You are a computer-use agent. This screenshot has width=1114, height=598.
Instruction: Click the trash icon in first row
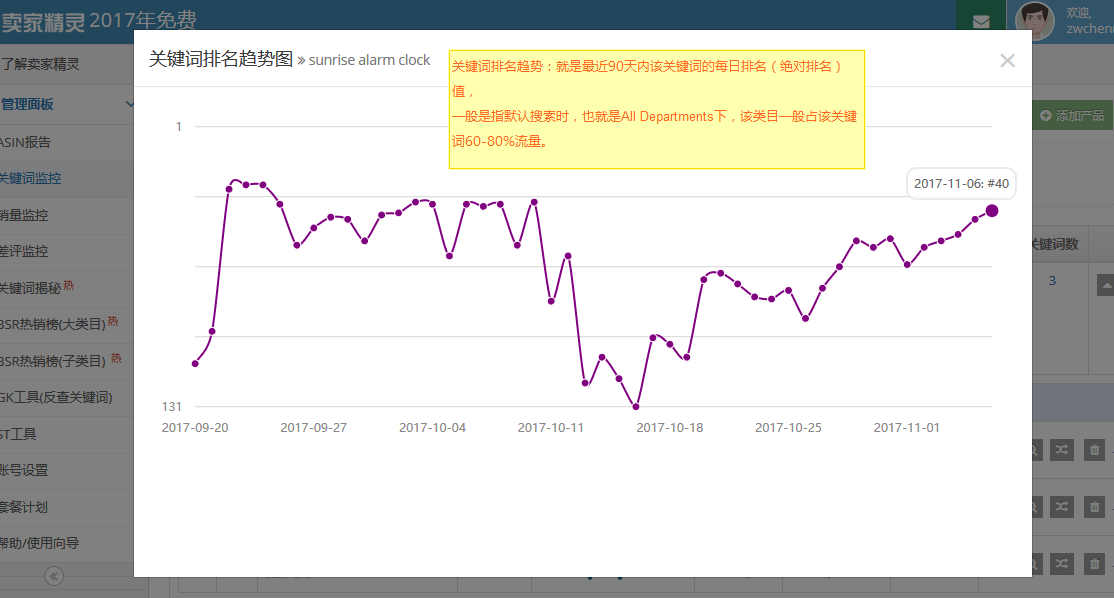(x=1095, y=451)
